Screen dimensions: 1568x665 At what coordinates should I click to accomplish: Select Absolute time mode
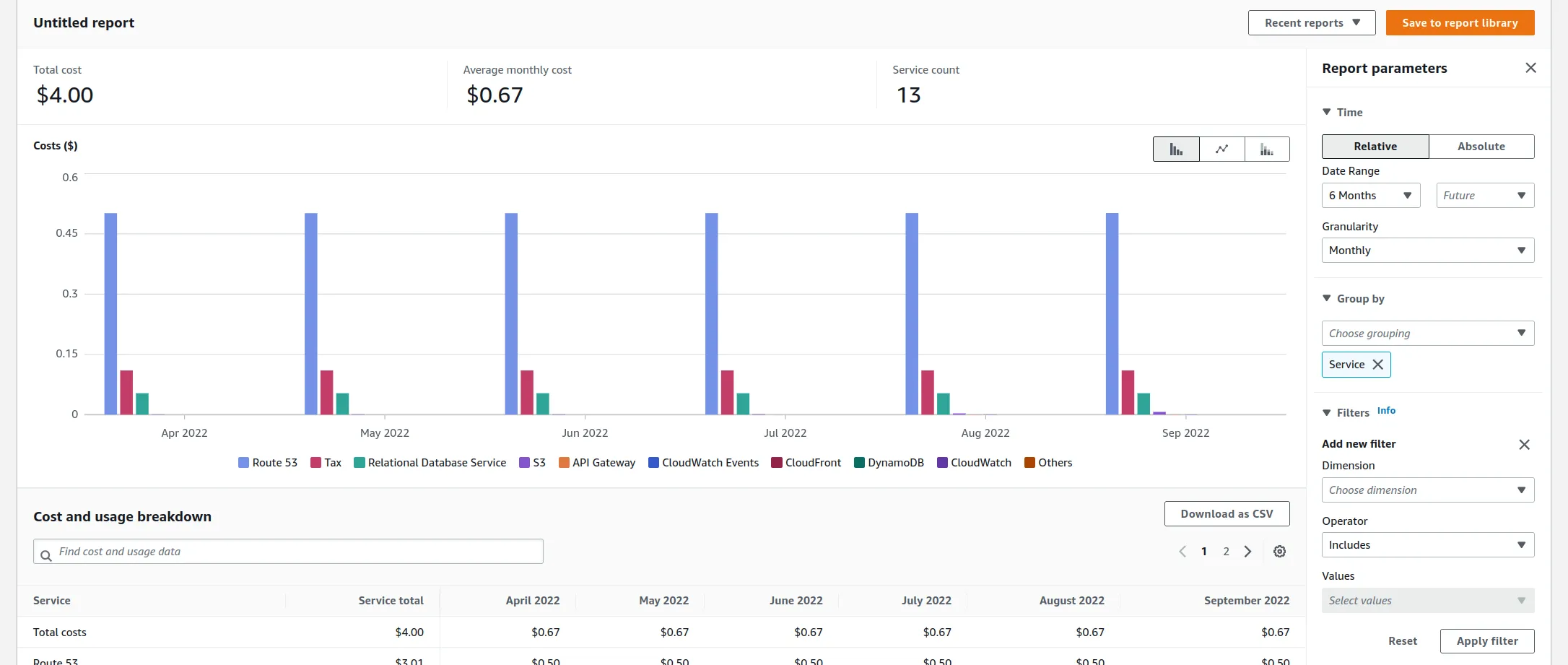1481,147
